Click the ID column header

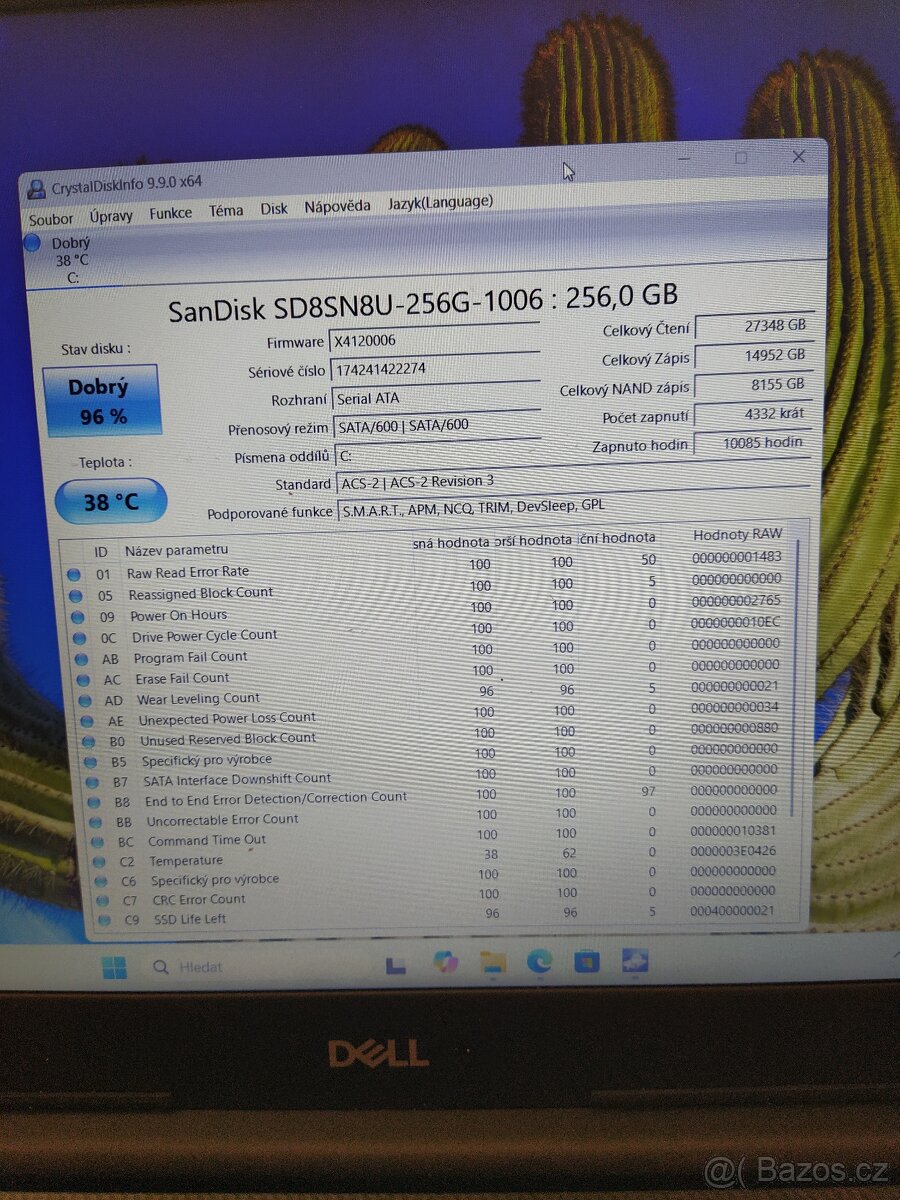coord(101,552)
